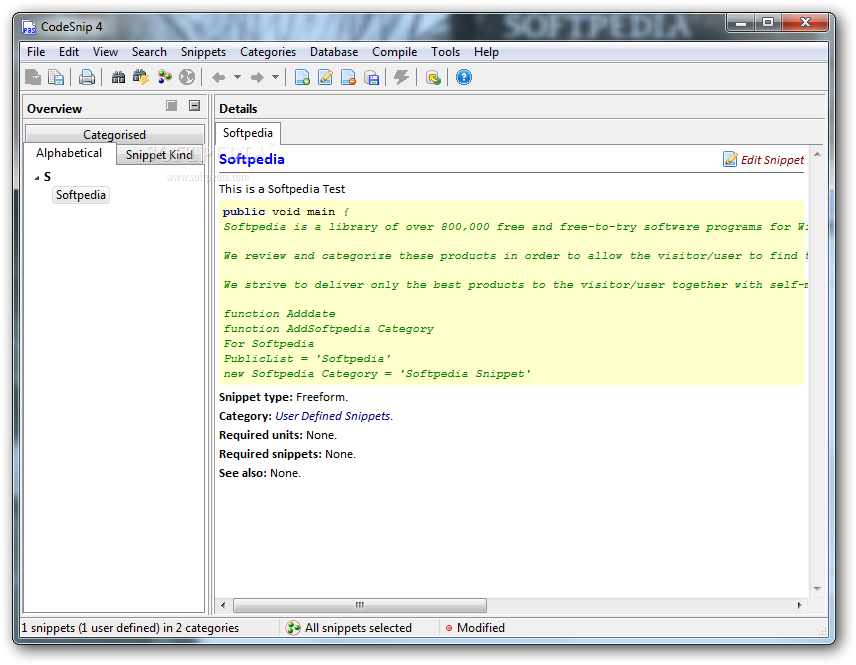Click the red Modified indicator dot
The image size is (856, 665).
[x=449, y=628]
